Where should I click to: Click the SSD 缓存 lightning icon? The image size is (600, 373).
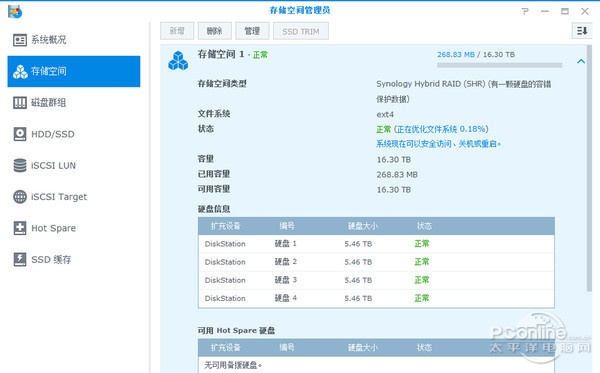pos(20,259)
